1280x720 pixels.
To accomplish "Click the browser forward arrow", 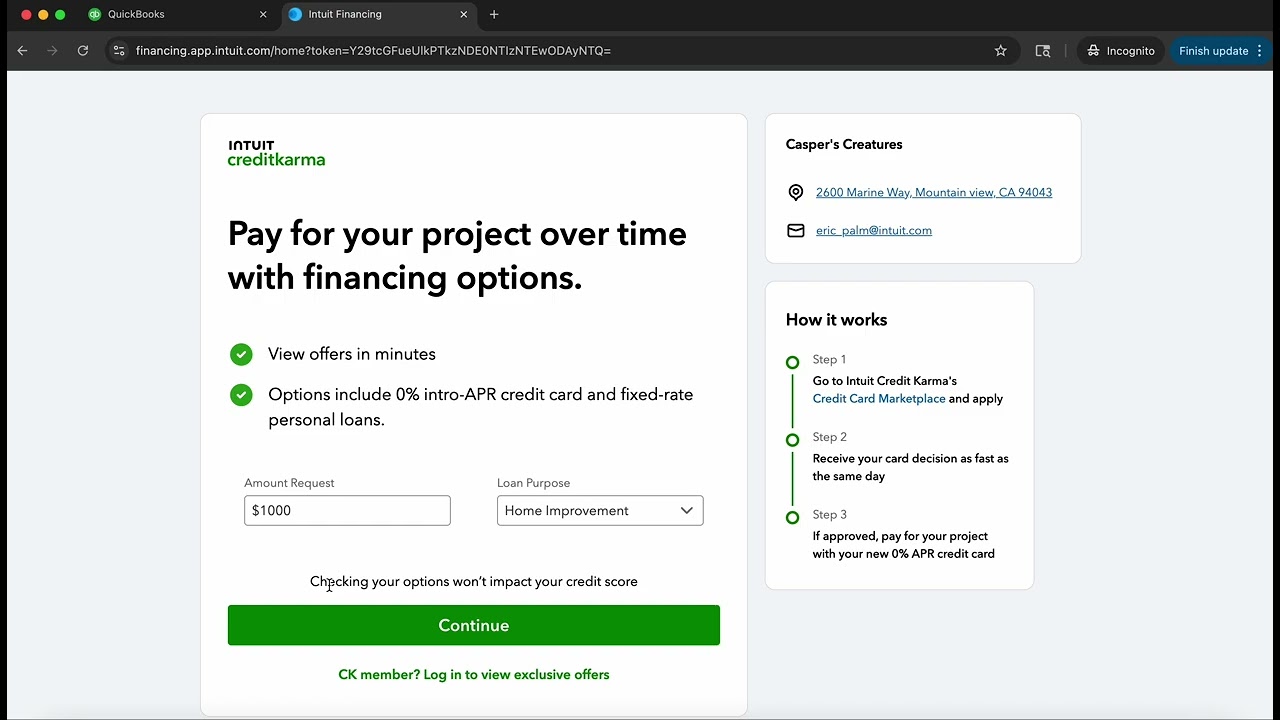I will pyautogui.click(x=52, y=51).
